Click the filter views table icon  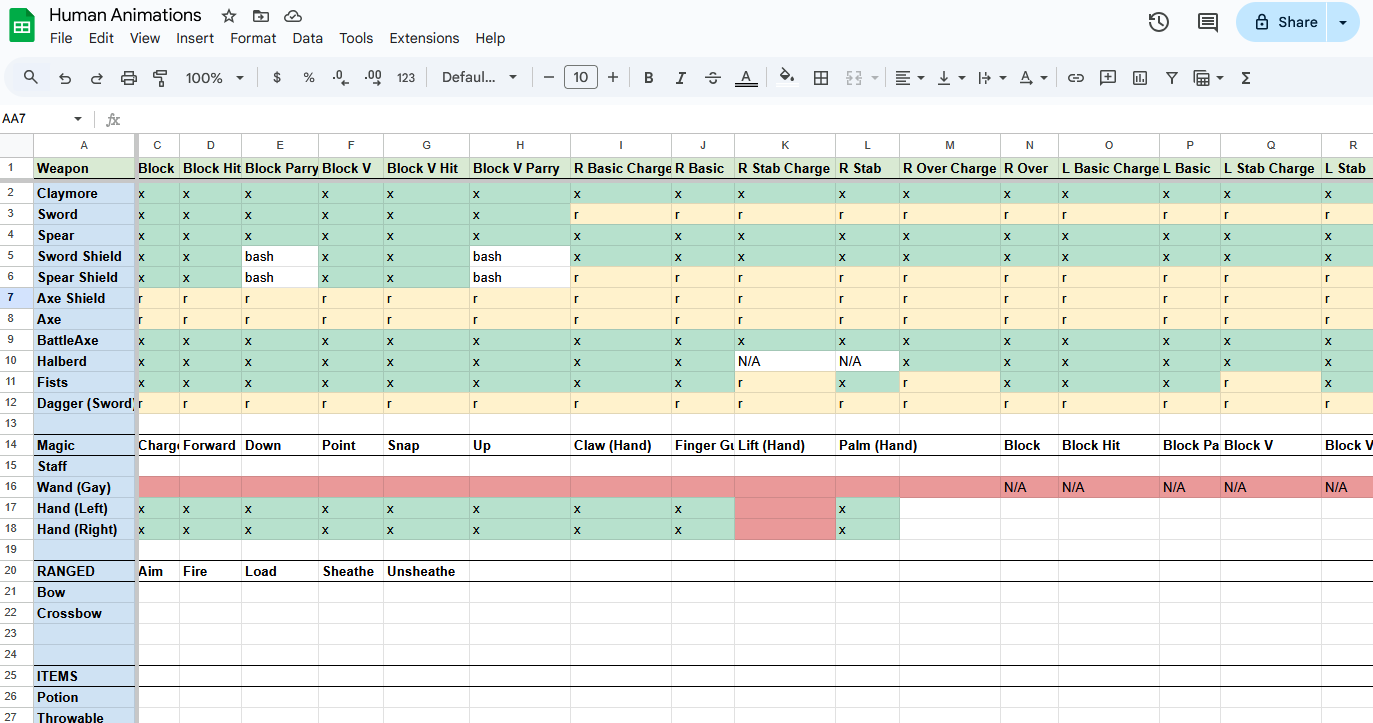[x=1208, y=77]
